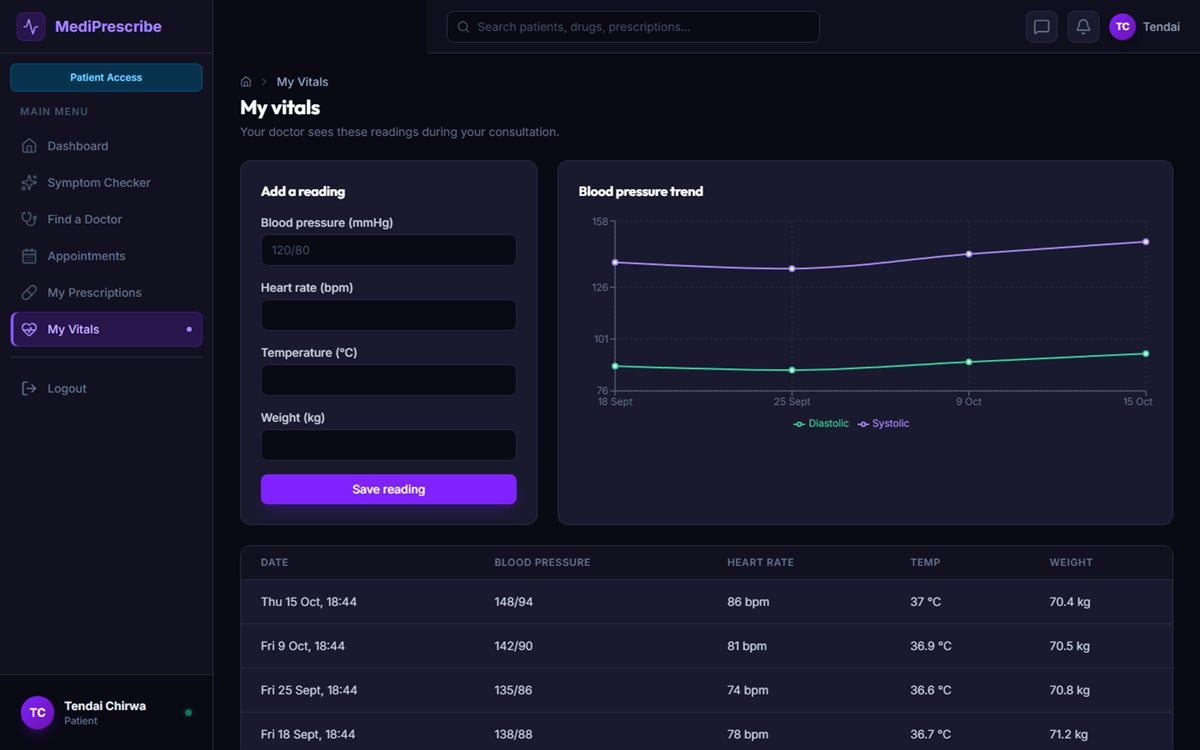Click the Dashboard house icon
Image resolution: width=1200 pixels, height=750 pixels.
[x=29, y=146]
